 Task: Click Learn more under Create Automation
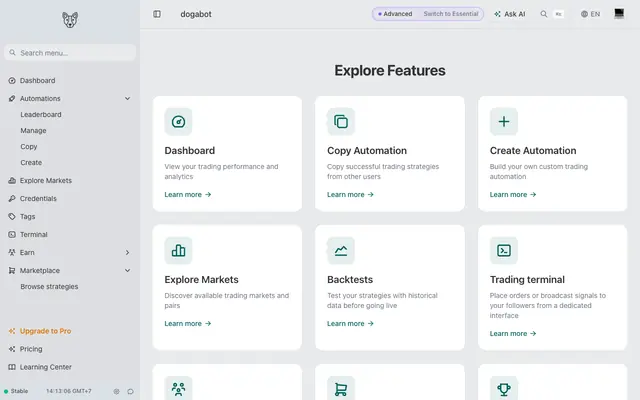point(513,195)
